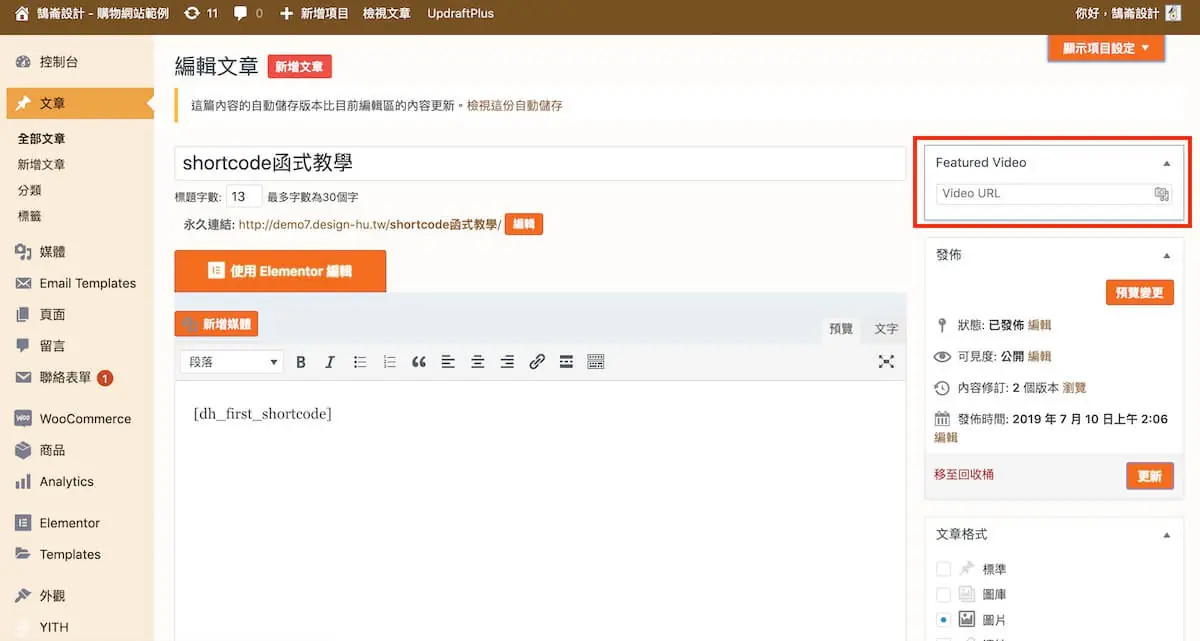This screenshot has width=1200, height=641.
Task: Expand the 顯示項目設定 screen options
Action: click(x=1106, y=47)
